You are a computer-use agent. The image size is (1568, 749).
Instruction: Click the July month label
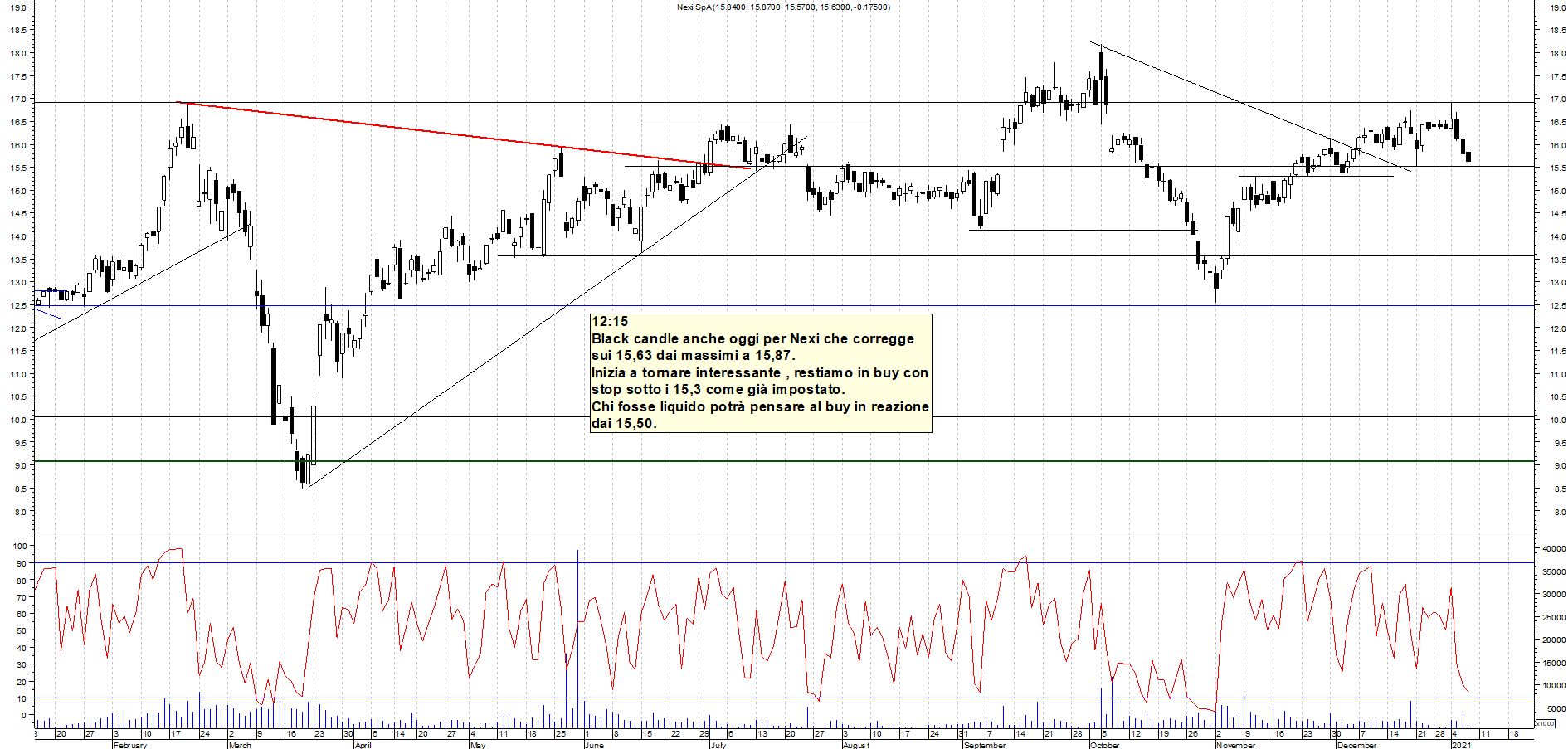[x=718, y=745]
